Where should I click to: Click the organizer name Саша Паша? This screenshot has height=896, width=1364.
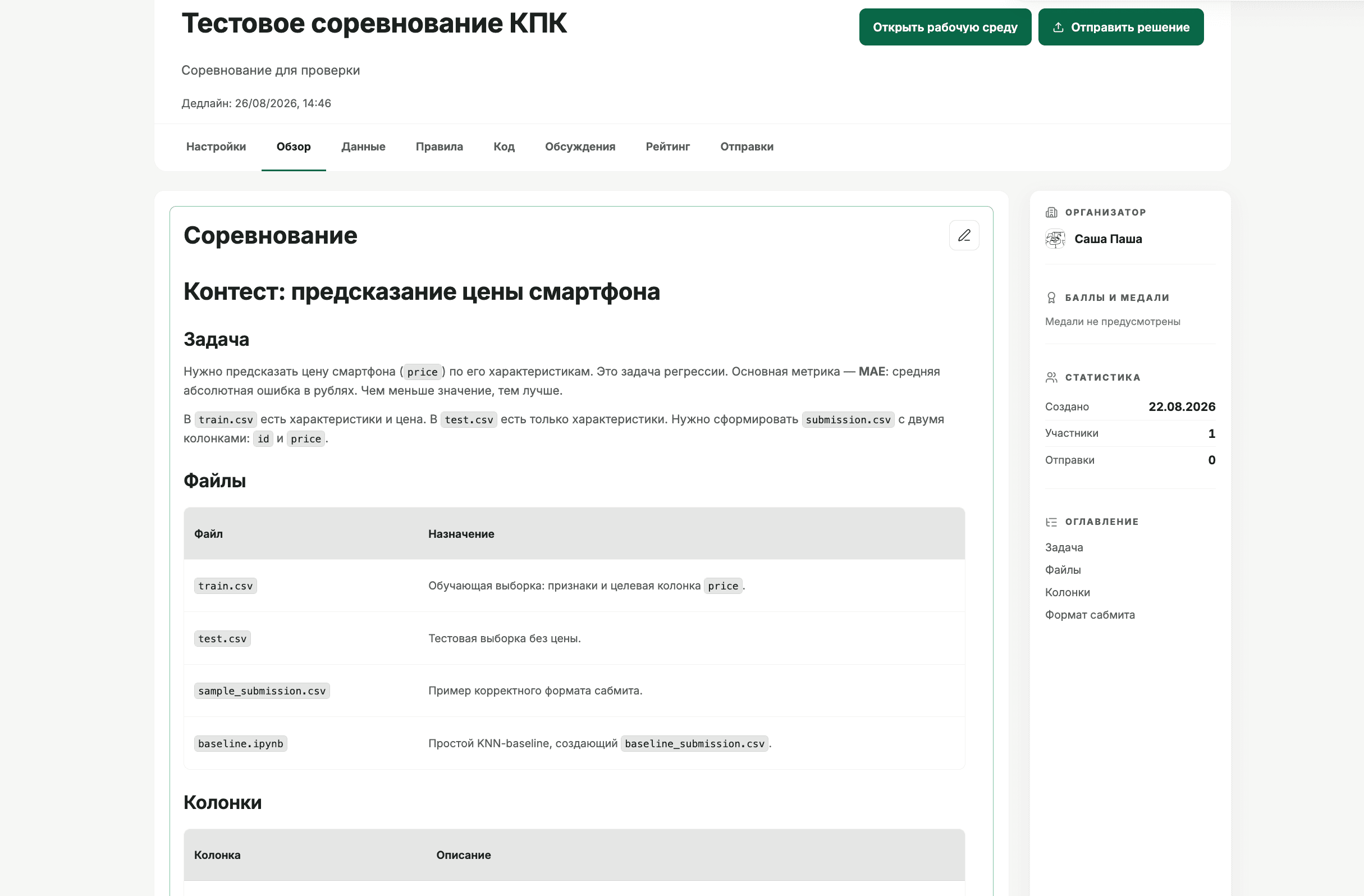(x=1108, y=239)
